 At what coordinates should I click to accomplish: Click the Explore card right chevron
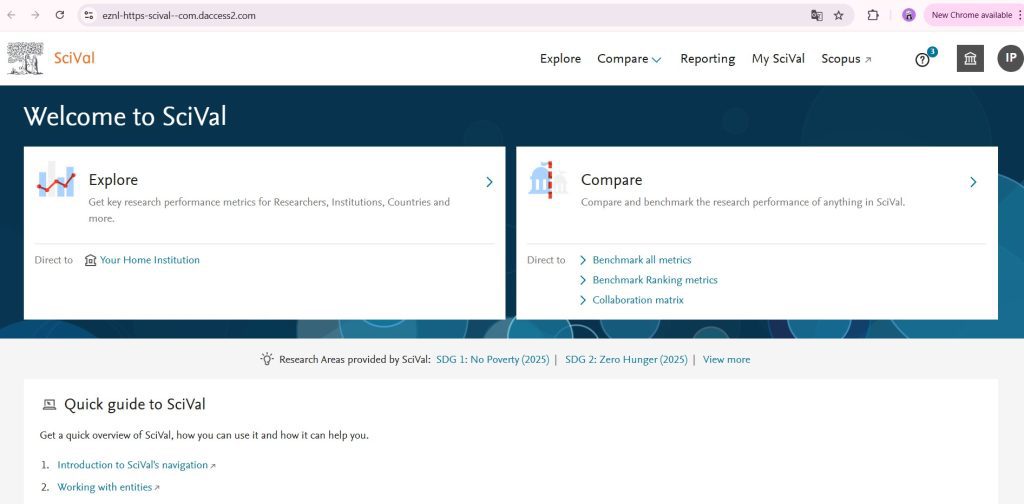(489, 182)
